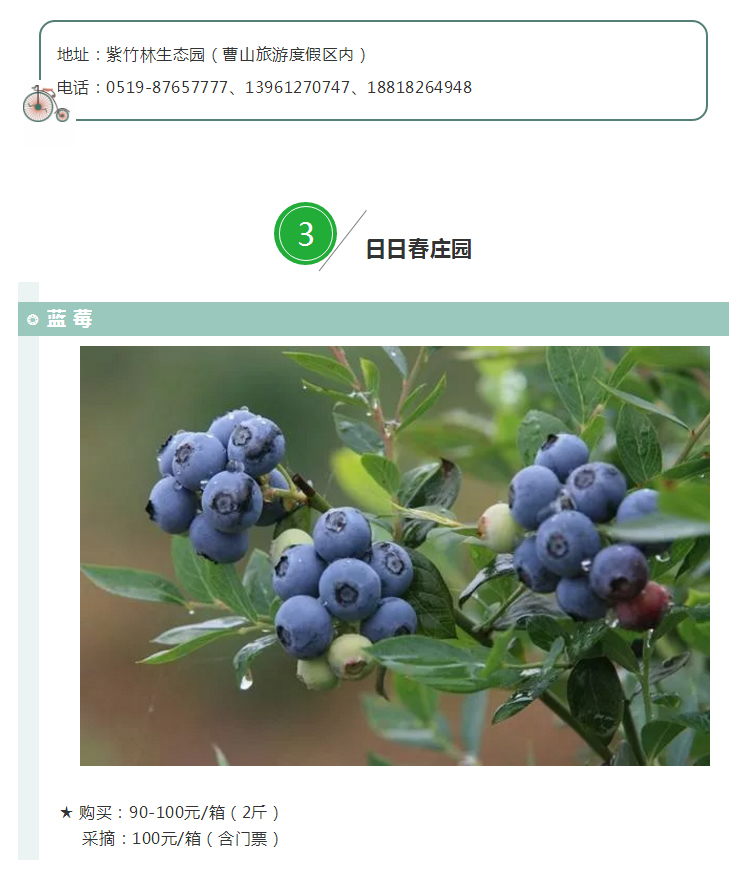Click the red unripe berry in the photo

pyautogui.click(x=643, y=606)
